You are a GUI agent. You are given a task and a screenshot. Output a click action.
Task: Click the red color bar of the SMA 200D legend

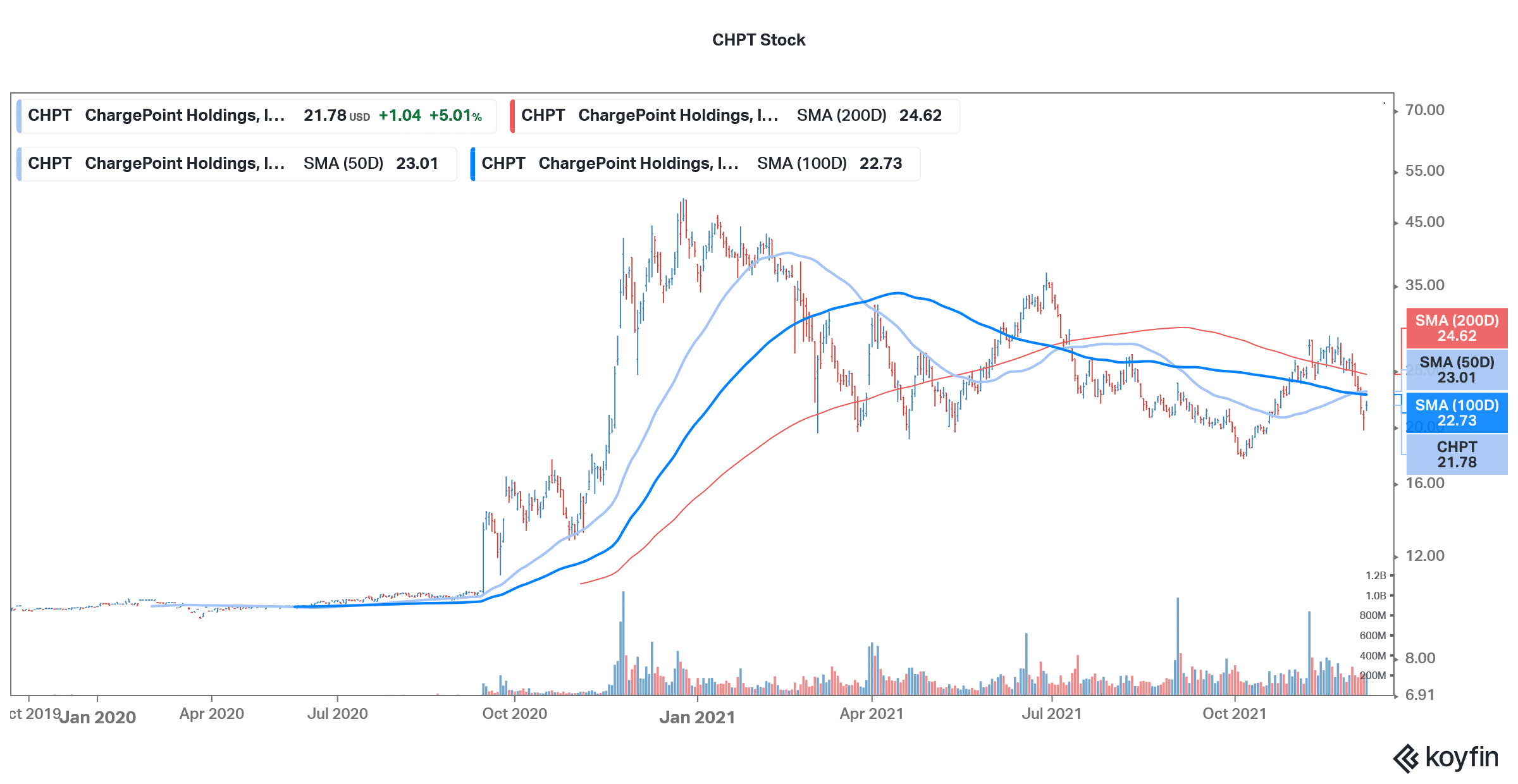[x=512, y=116]
